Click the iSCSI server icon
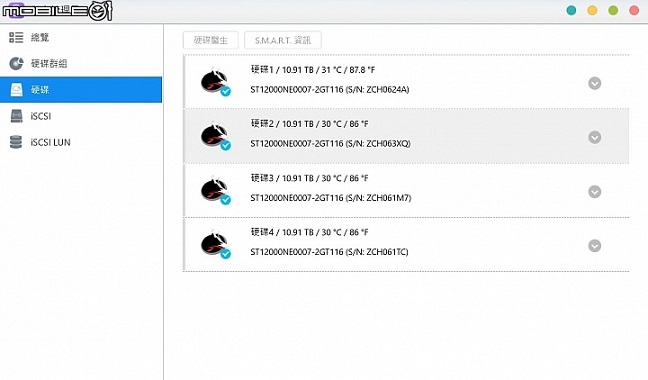Image resolution: width=648 pixels, height=380 pixels. pyautogui.click(x=16, y=116)
